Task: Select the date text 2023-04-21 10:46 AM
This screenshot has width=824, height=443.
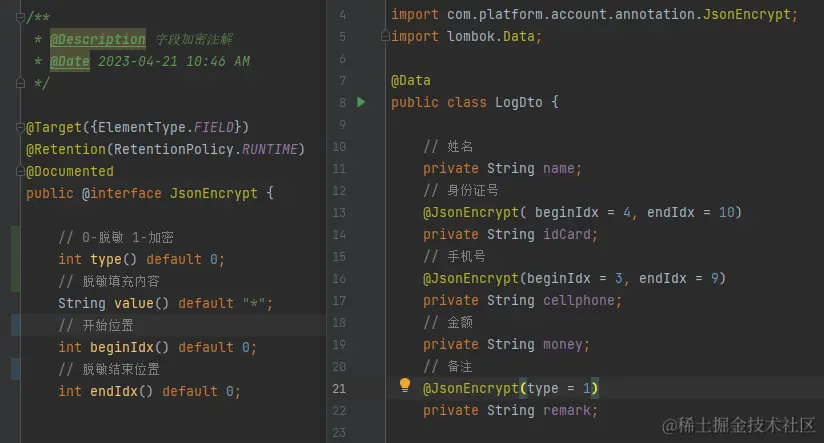Action: click(174, 61)
